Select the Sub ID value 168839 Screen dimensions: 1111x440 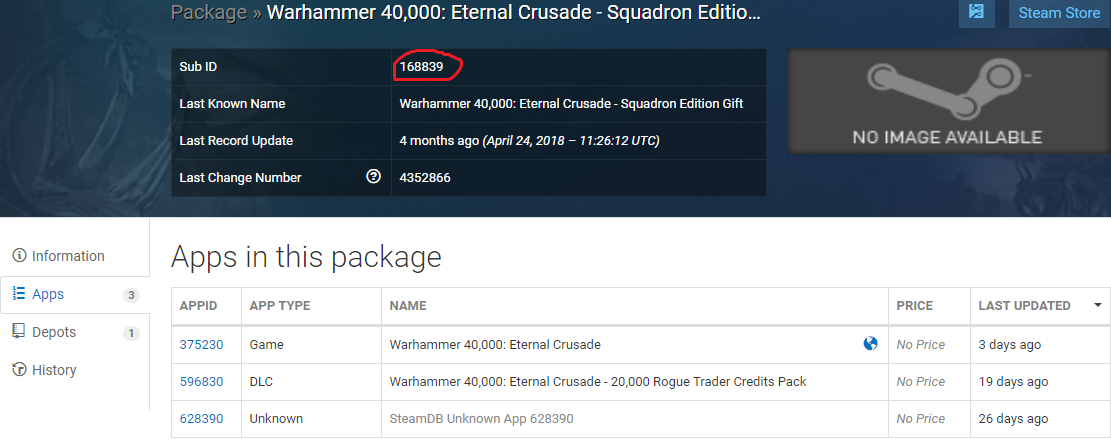(x=421, y=67)
